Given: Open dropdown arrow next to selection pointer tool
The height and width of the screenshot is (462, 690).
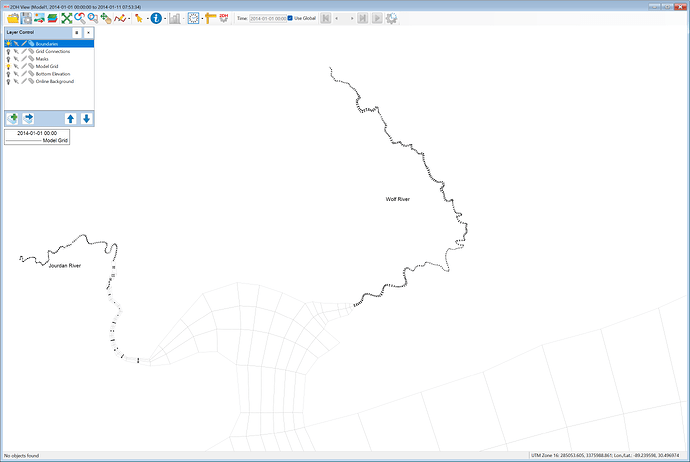Looking at the screenshot, I should point(147,18).
